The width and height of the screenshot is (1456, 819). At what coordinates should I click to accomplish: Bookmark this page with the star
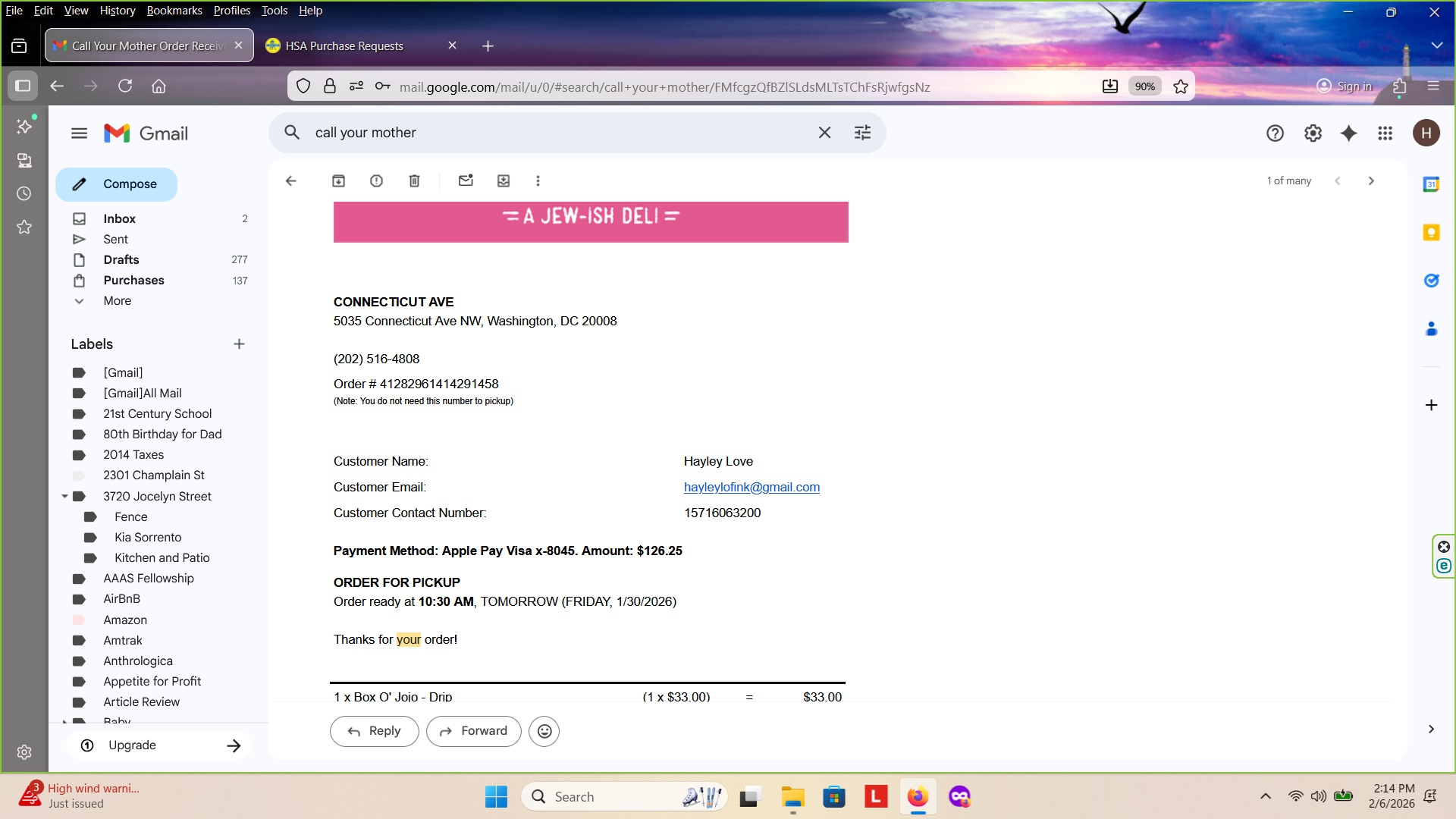[x=1180, y=86]
